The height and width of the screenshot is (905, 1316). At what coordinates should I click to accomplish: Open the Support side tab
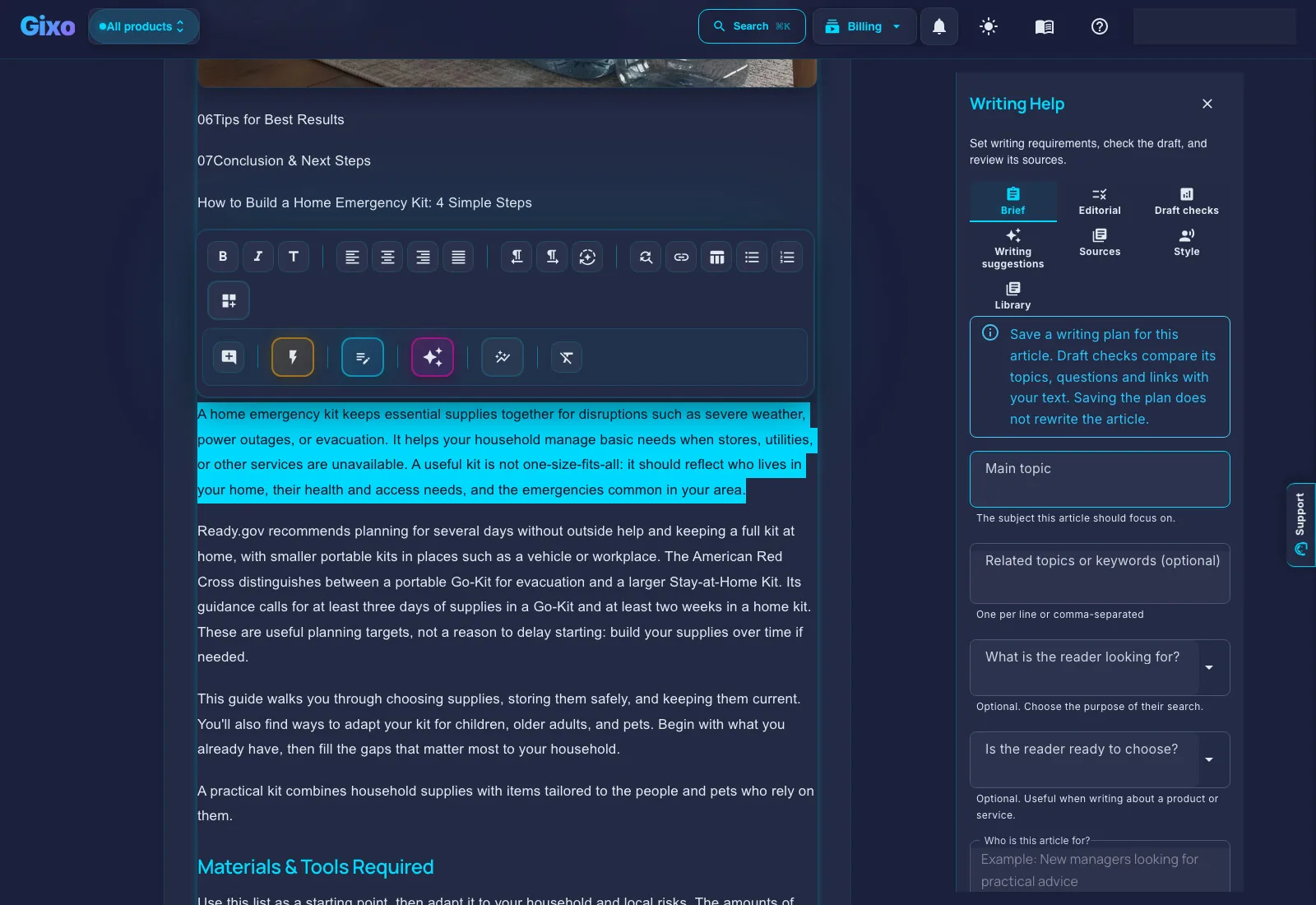point(1300,525)
